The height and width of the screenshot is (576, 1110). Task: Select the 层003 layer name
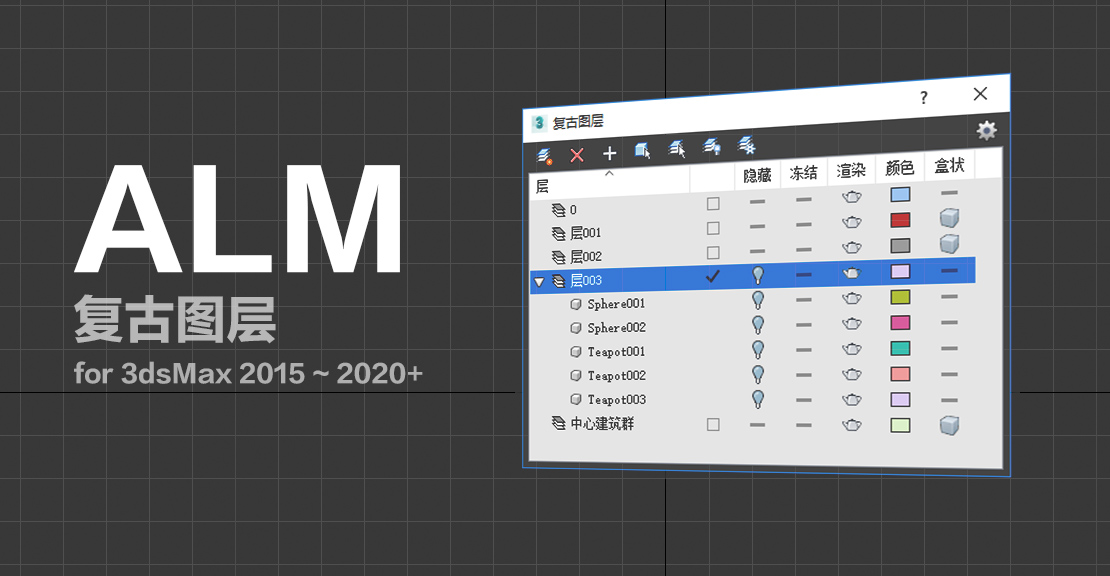(586, 280)
